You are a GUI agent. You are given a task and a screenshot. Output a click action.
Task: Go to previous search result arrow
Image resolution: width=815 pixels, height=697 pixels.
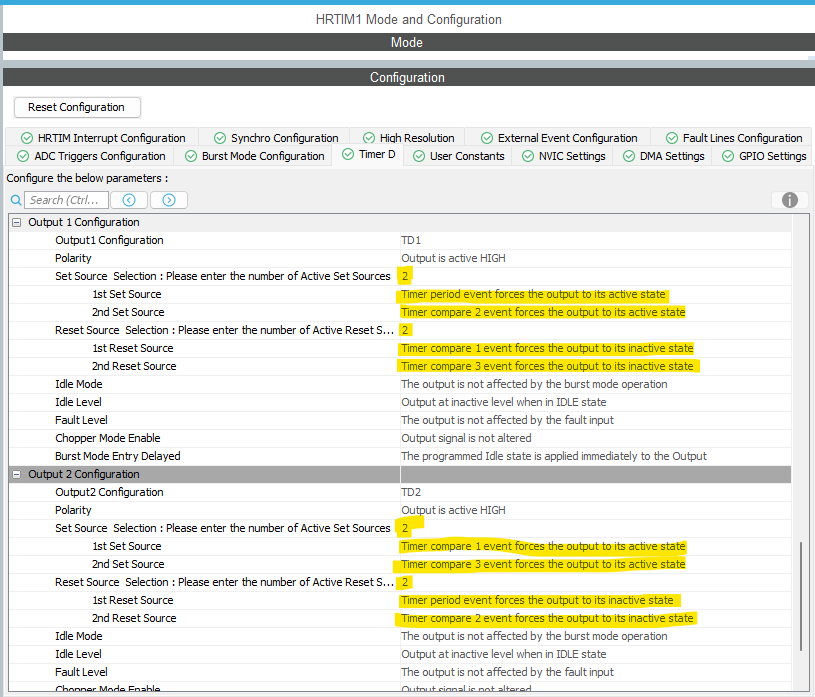[x=129, y=200]
